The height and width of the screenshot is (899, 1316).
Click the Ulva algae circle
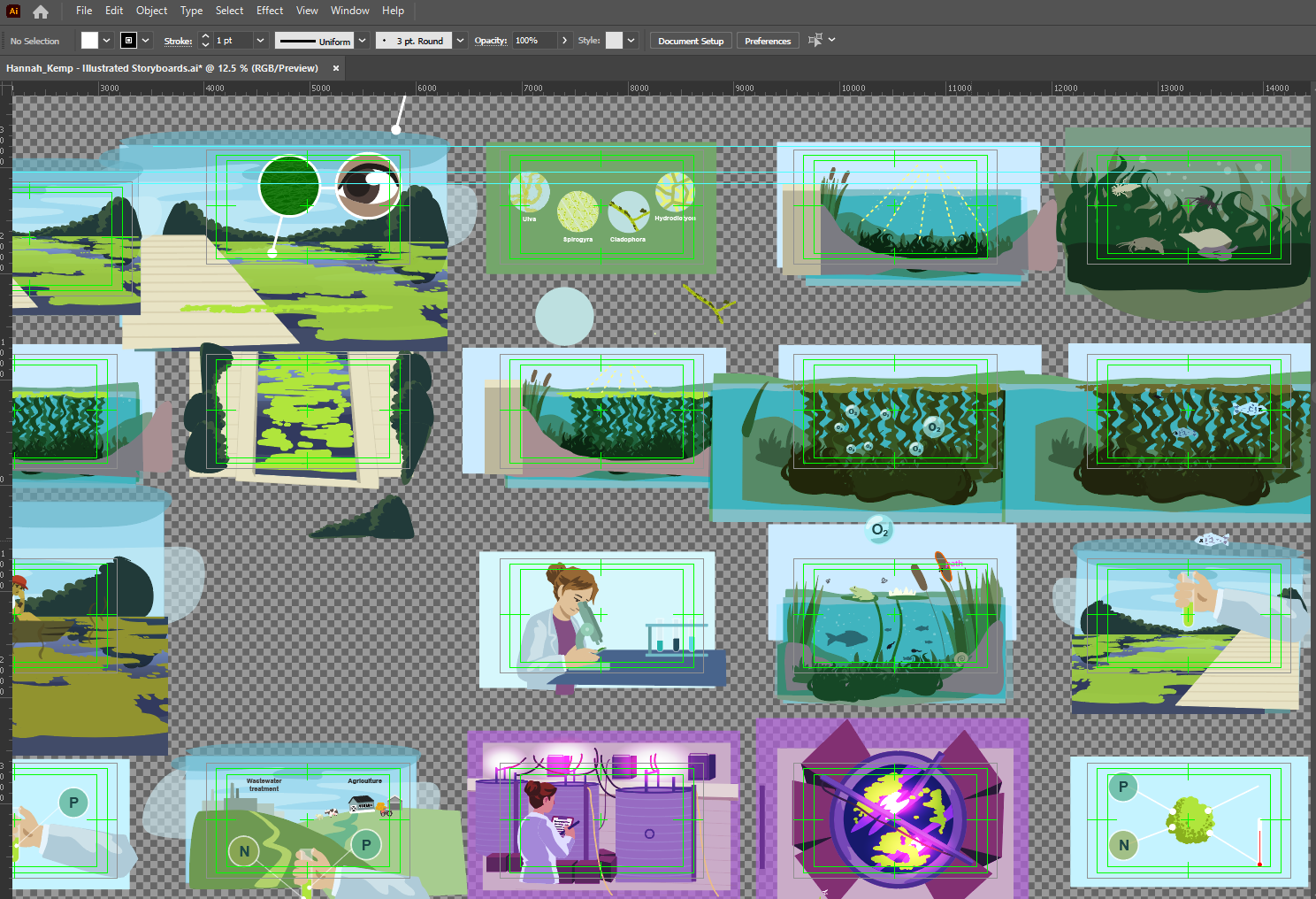coord(530,192)
